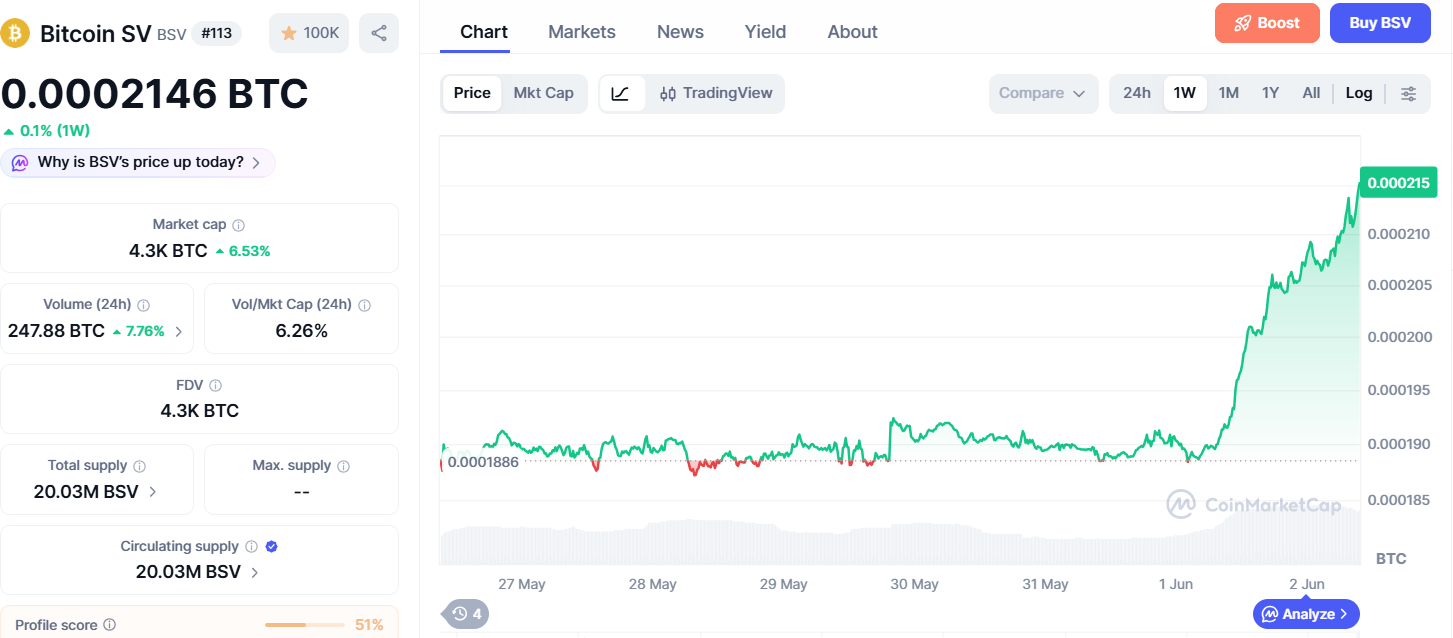Click the Volume (24h) info icon
Viewport: 1453px width, 638px height.
[144, 305]
